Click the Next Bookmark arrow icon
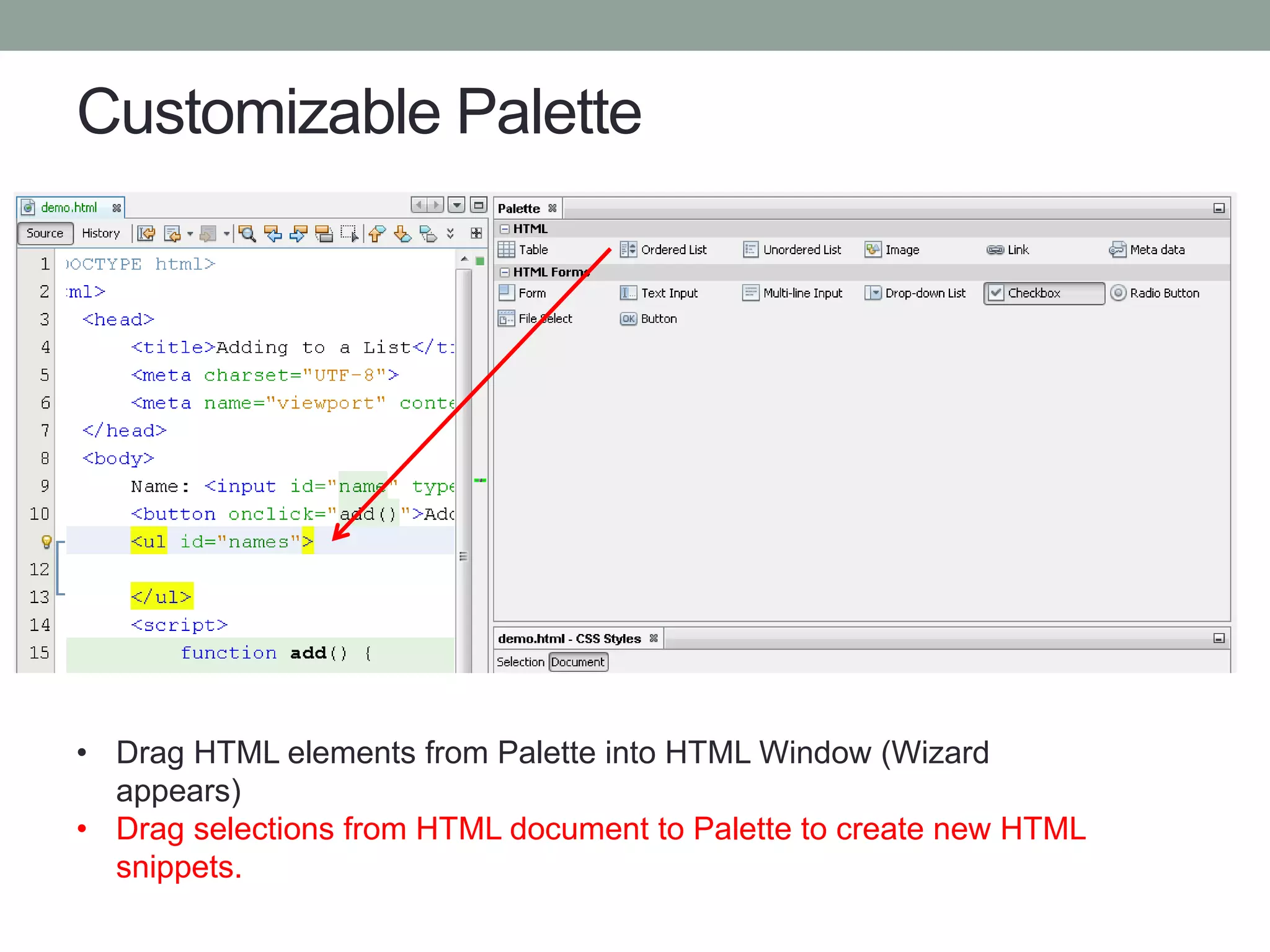The width and height of the screenshot is (1270, 952). click(402, 234)
